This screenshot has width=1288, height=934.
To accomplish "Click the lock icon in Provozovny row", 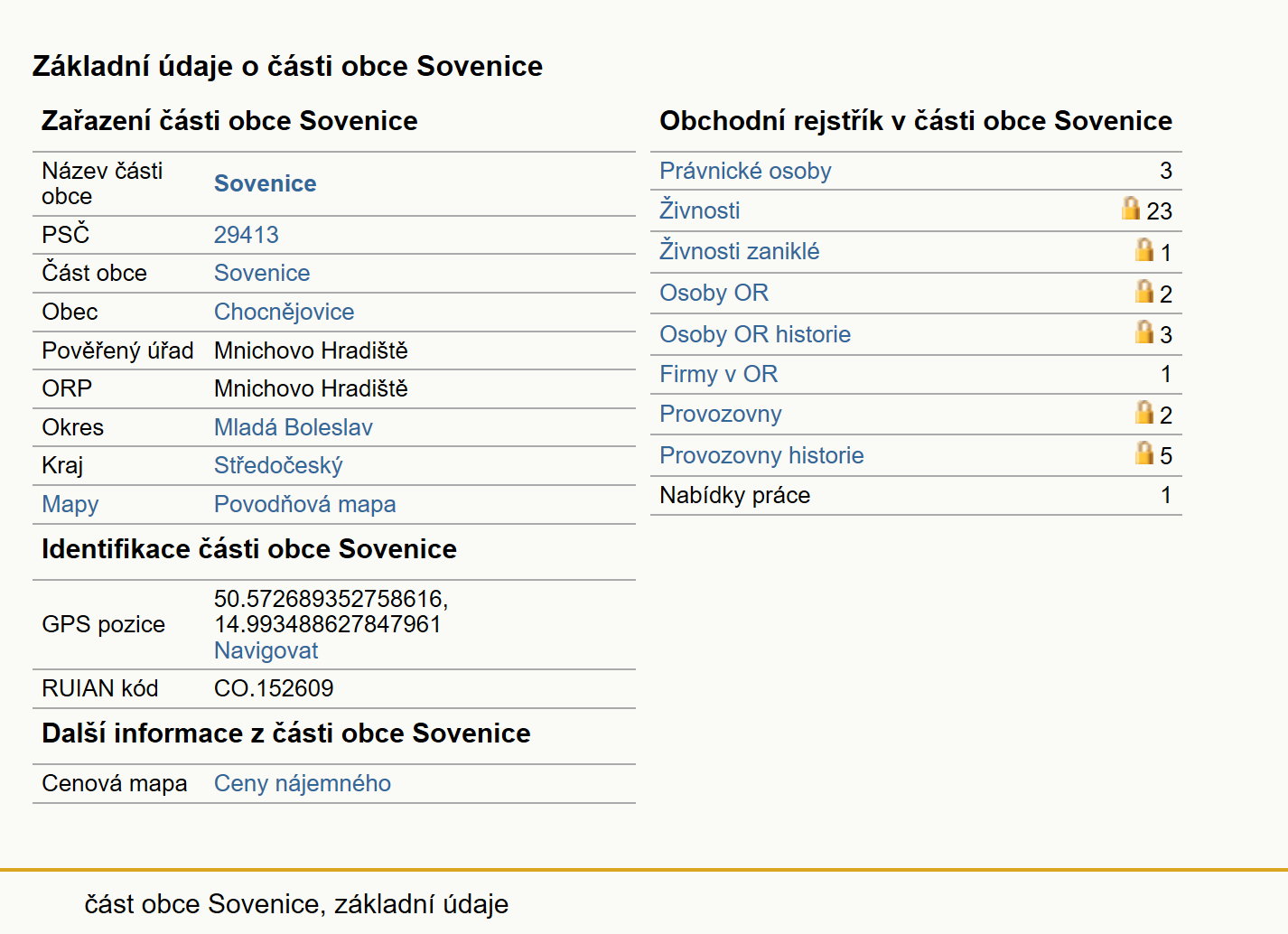I will coord(1144,413).
